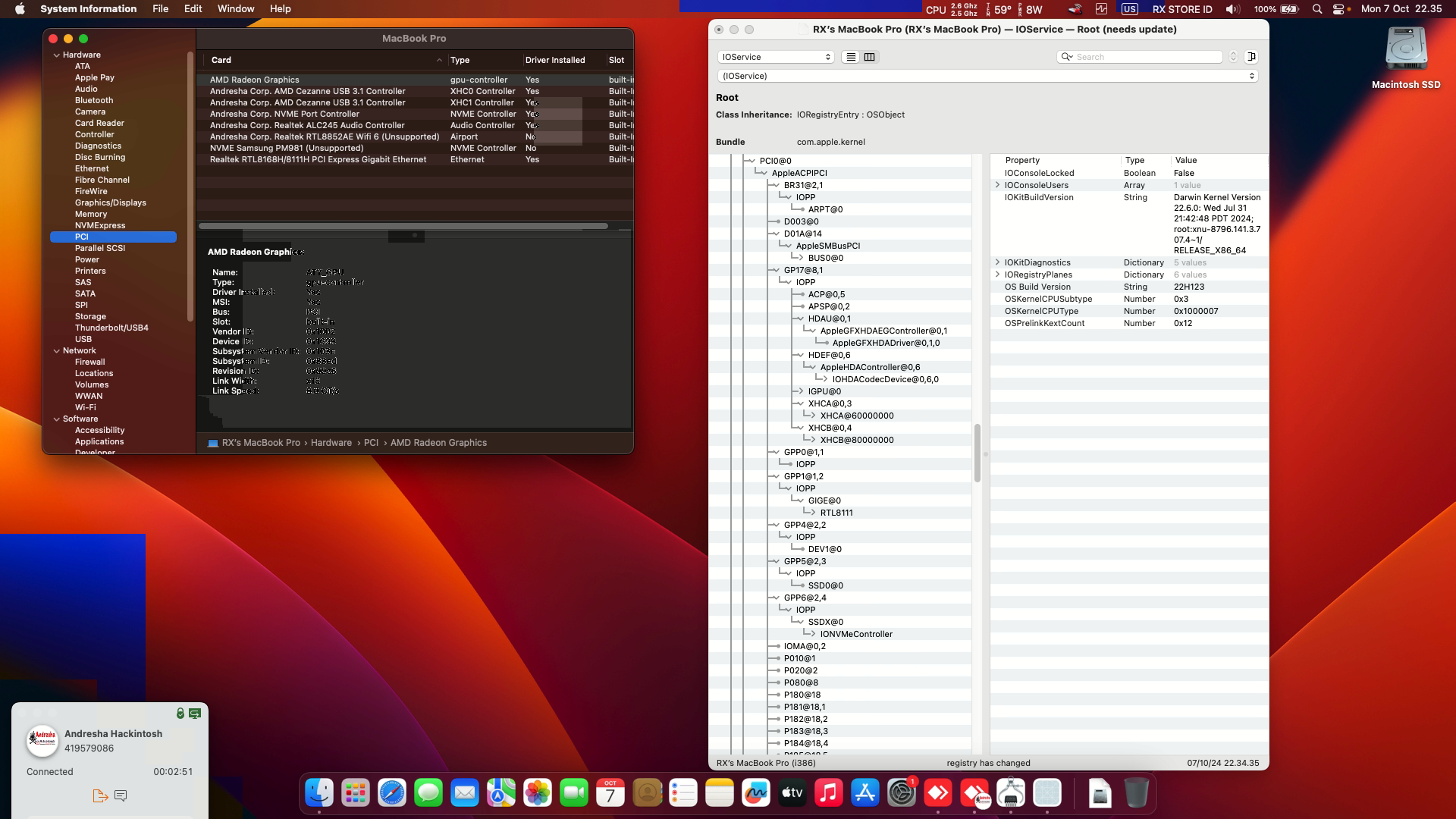Click the volume icon in menu bar
Image resolution: width=1456 pixels, height=819 pixels.
tap(1232, 9)
